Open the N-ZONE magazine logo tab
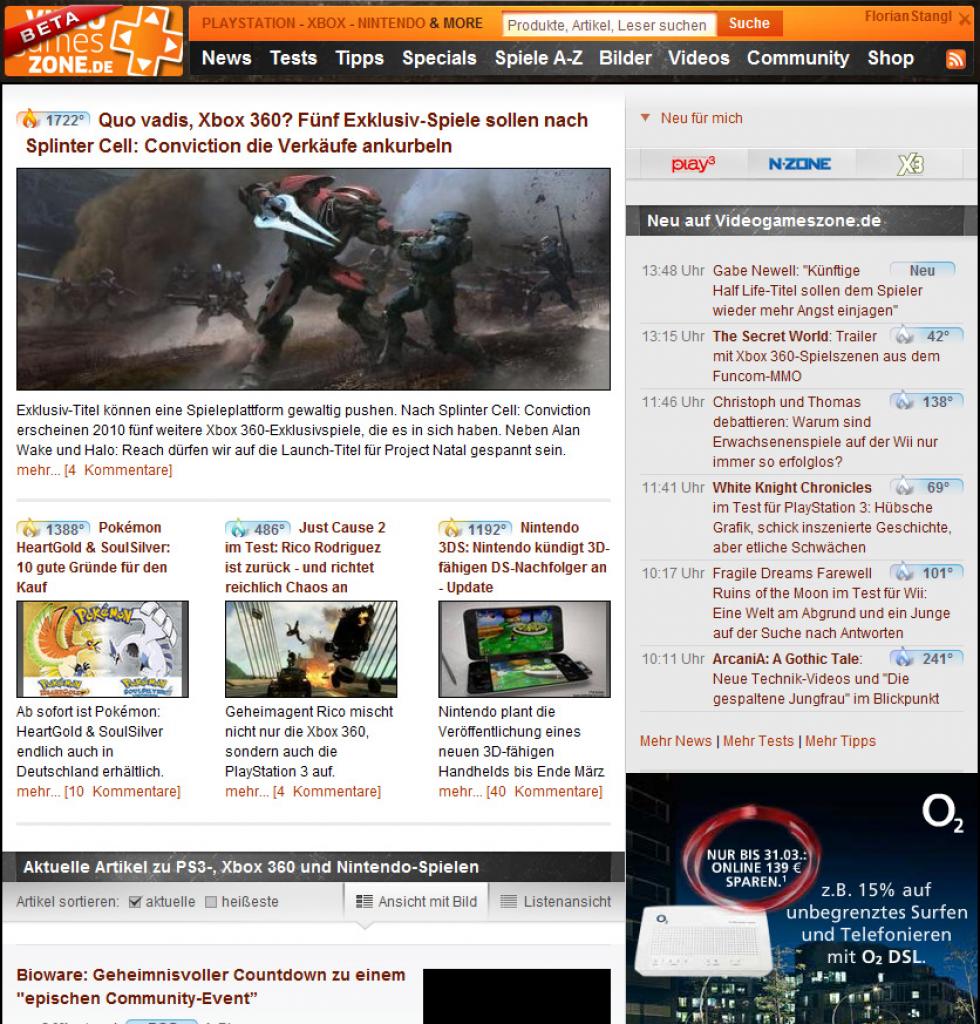This screenshot has width=980, height=1024. coord(800,163)
